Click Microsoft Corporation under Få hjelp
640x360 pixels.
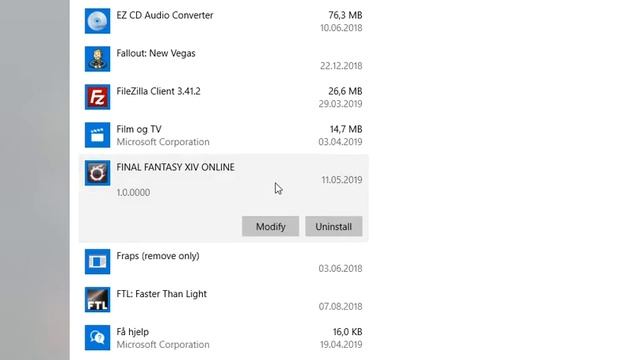(163, 344)
